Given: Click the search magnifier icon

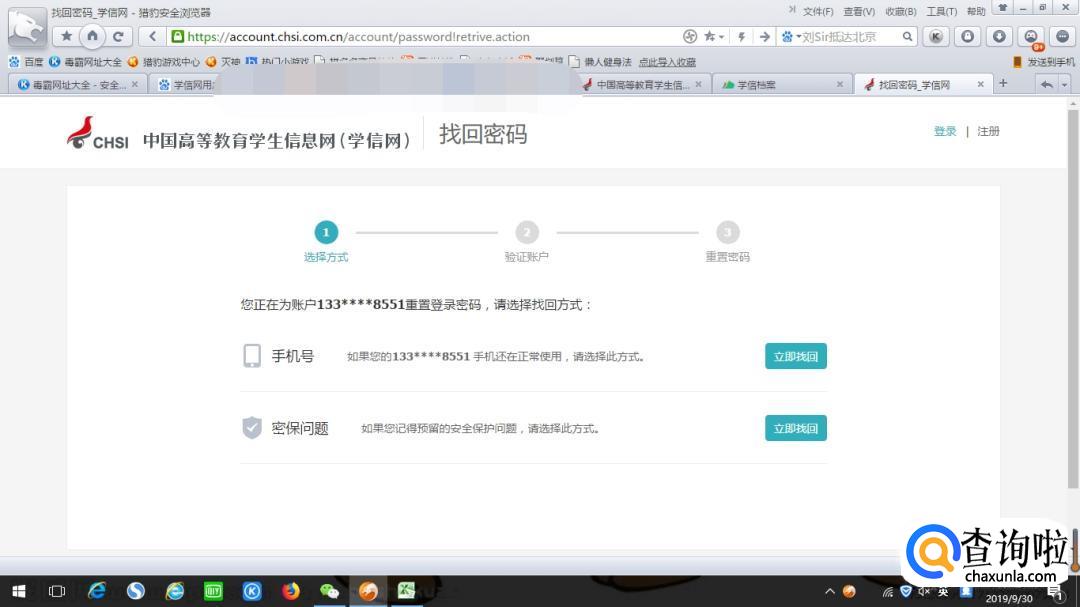Looking at the screenshot, I should click(x=907, y=37).
